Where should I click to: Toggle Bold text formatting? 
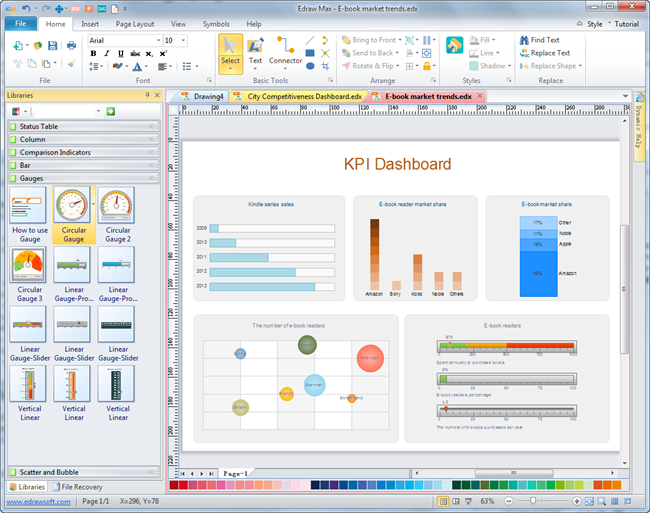tap(93, 54)
